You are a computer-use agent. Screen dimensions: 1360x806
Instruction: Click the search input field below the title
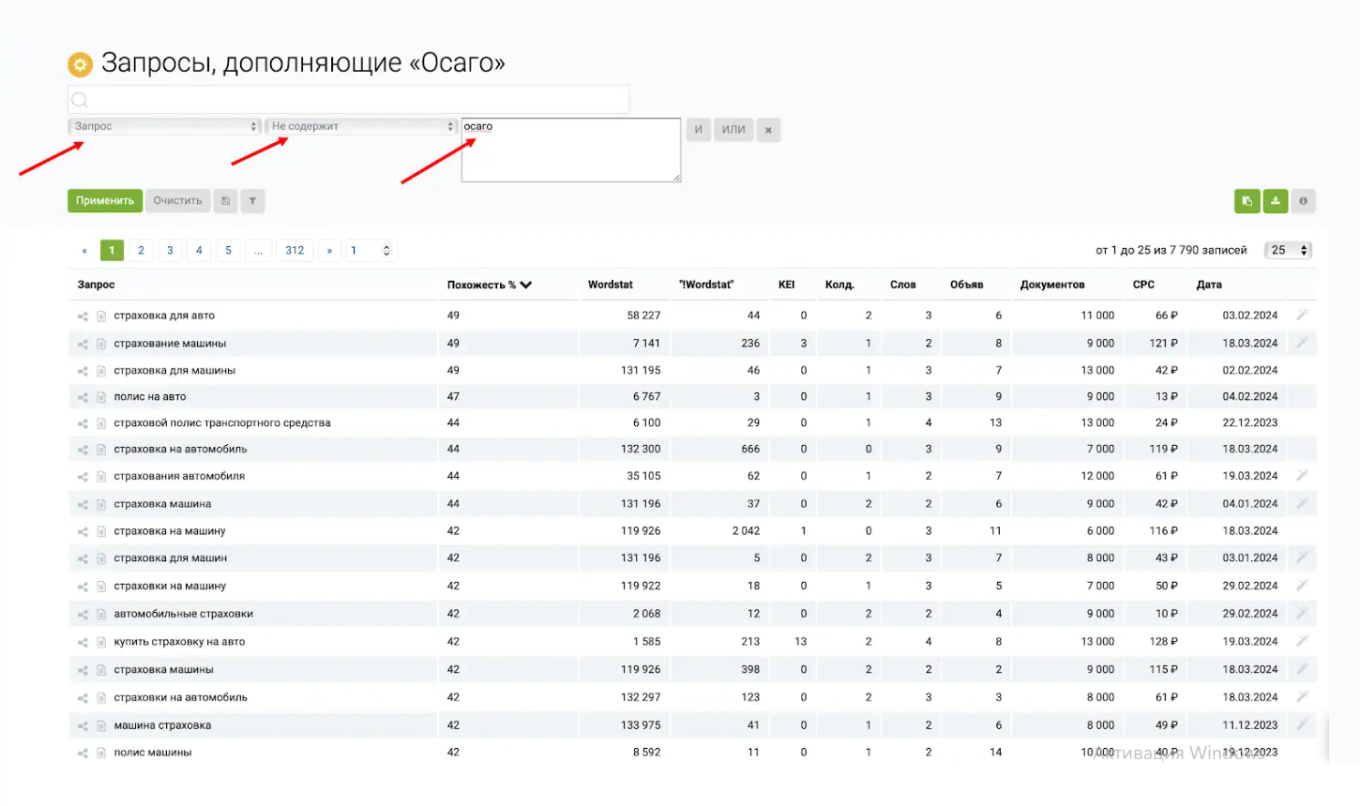coord(348,100)
